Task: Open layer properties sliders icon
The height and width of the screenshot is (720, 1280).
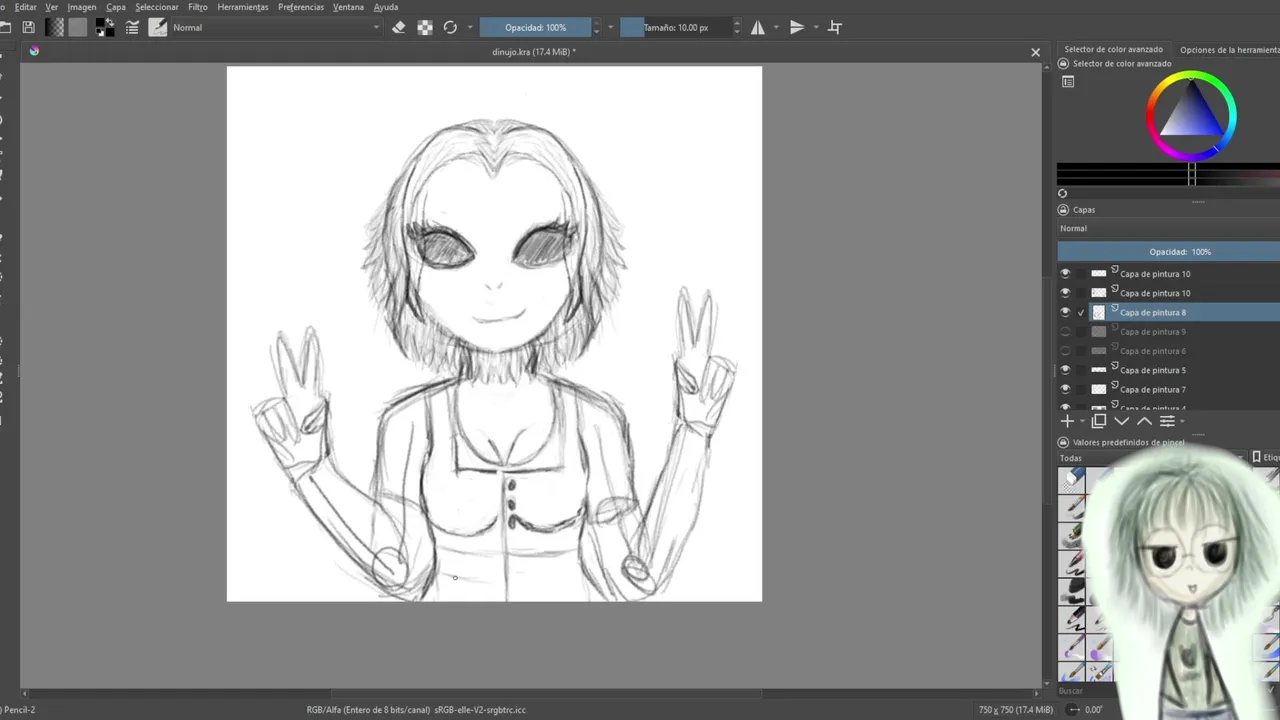Action: [x=1167, y=421]
